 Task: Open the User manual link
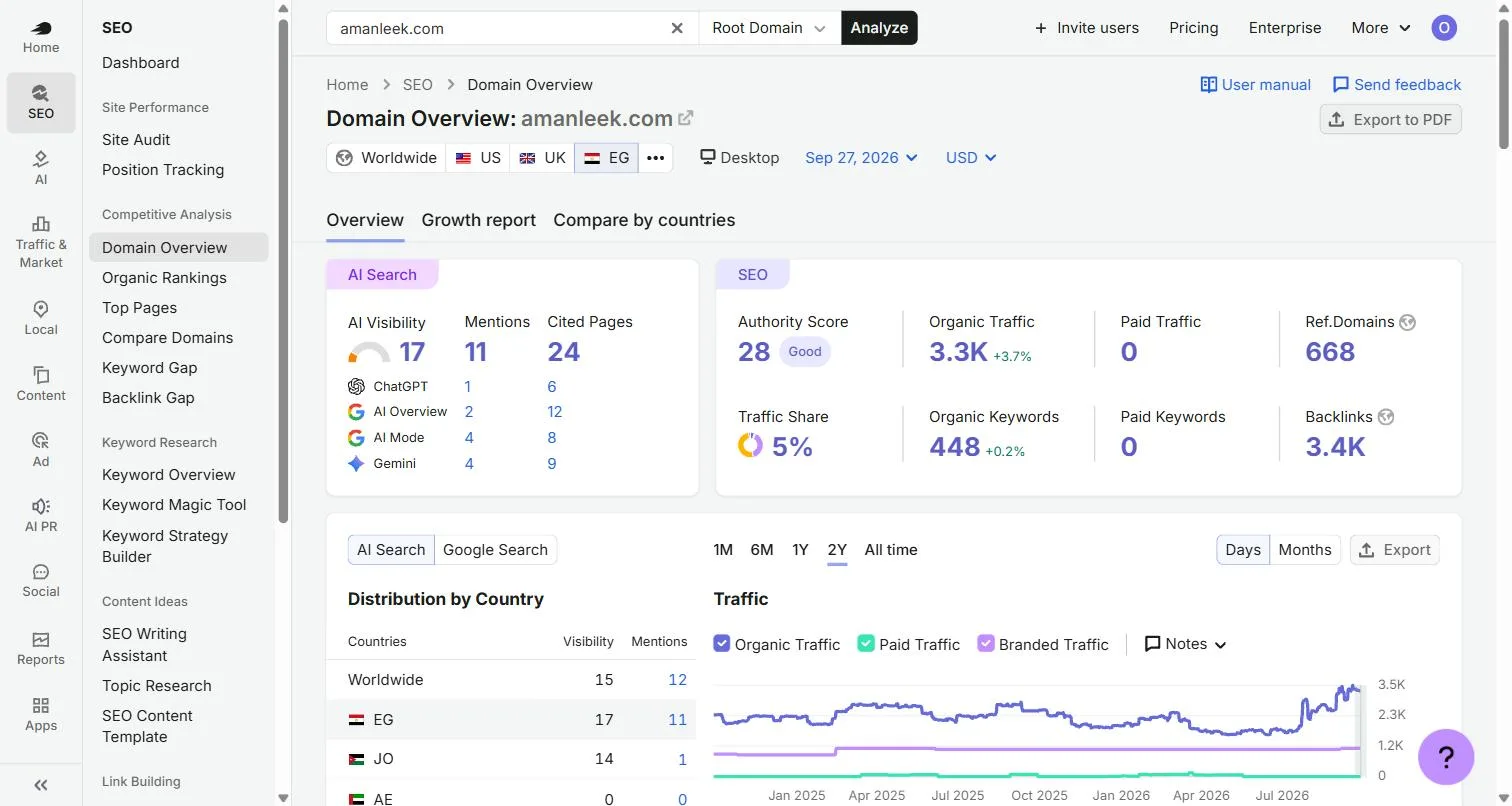click(x=1256, y=85)
